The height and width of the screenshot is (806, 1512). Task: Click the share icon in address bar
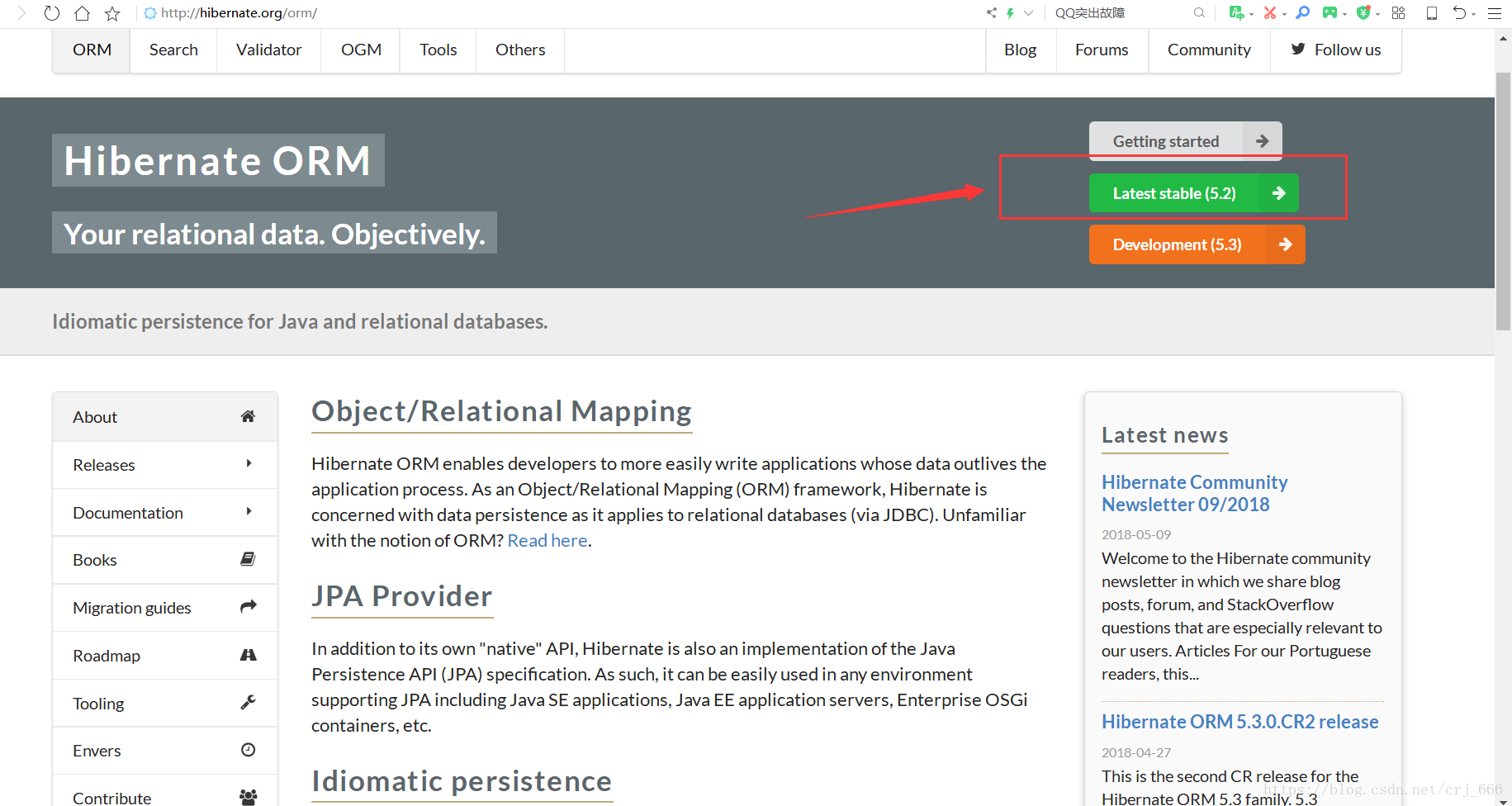992,12
